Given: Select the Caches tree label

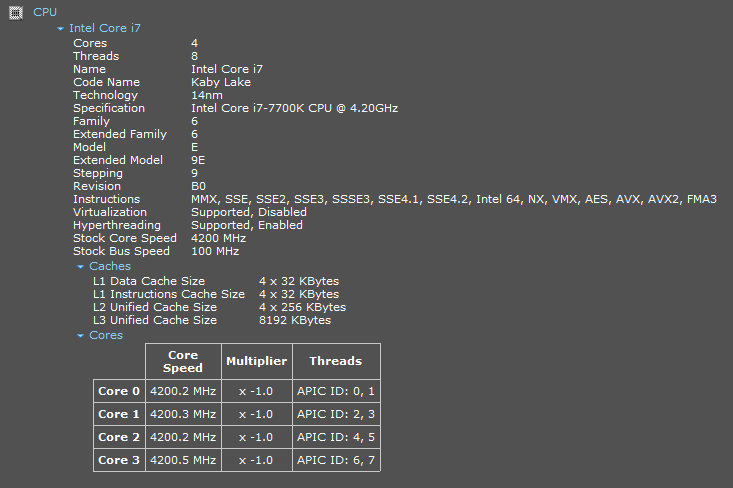Looking at the screenshot, I should [110, 267].
